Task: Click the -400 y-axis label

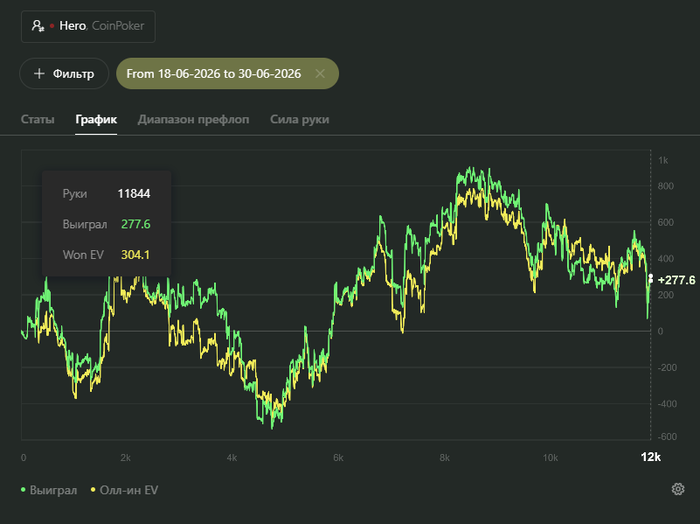Action: point(667,404)
